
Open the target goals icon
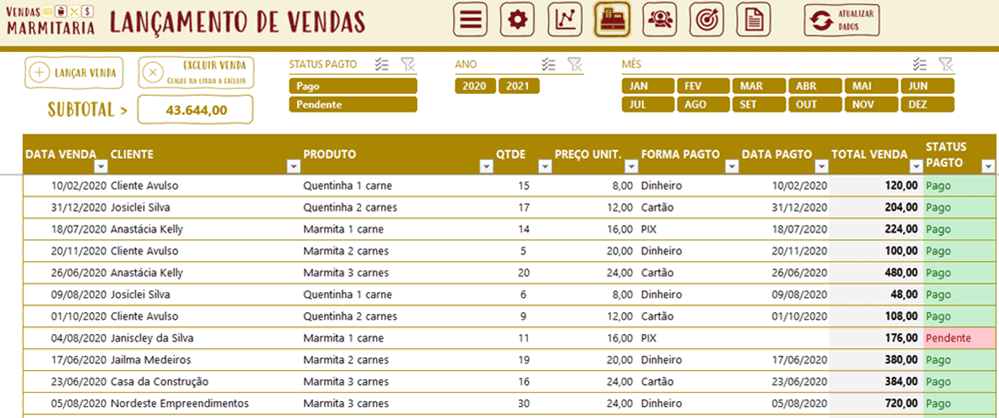707,20
